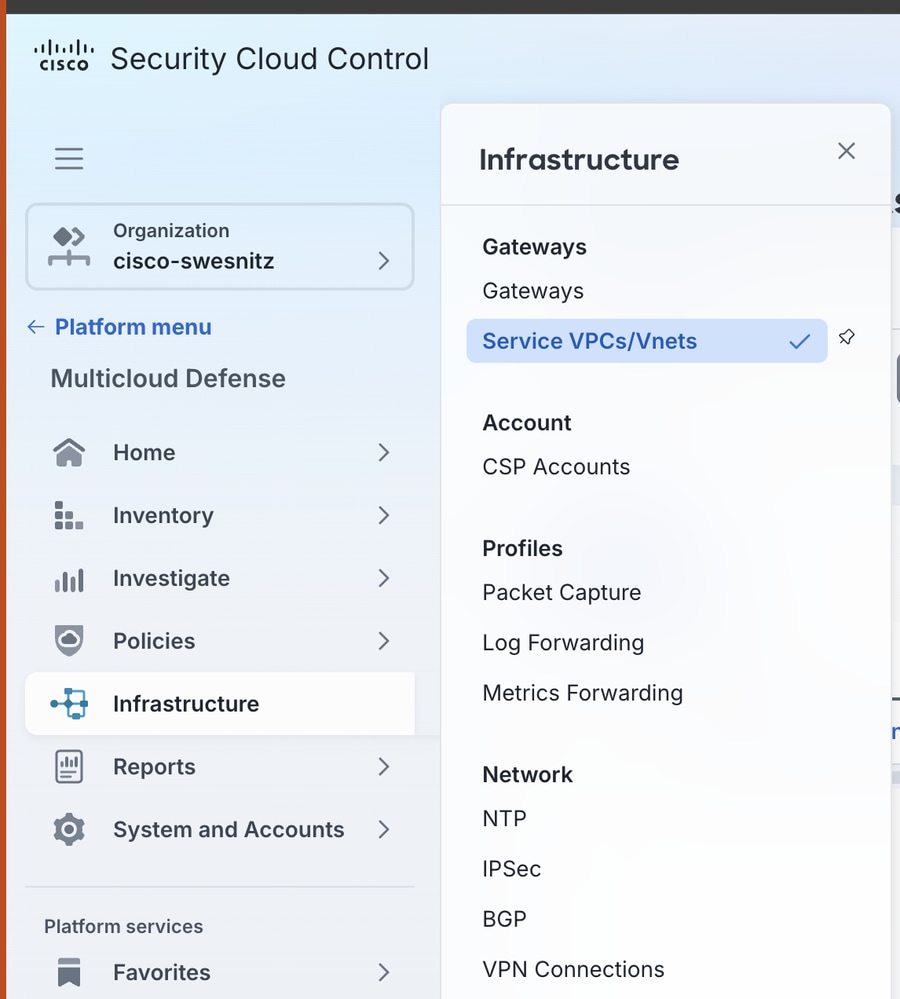
Task: Click the Policies shield icon
Action: [x=69, y=641]
